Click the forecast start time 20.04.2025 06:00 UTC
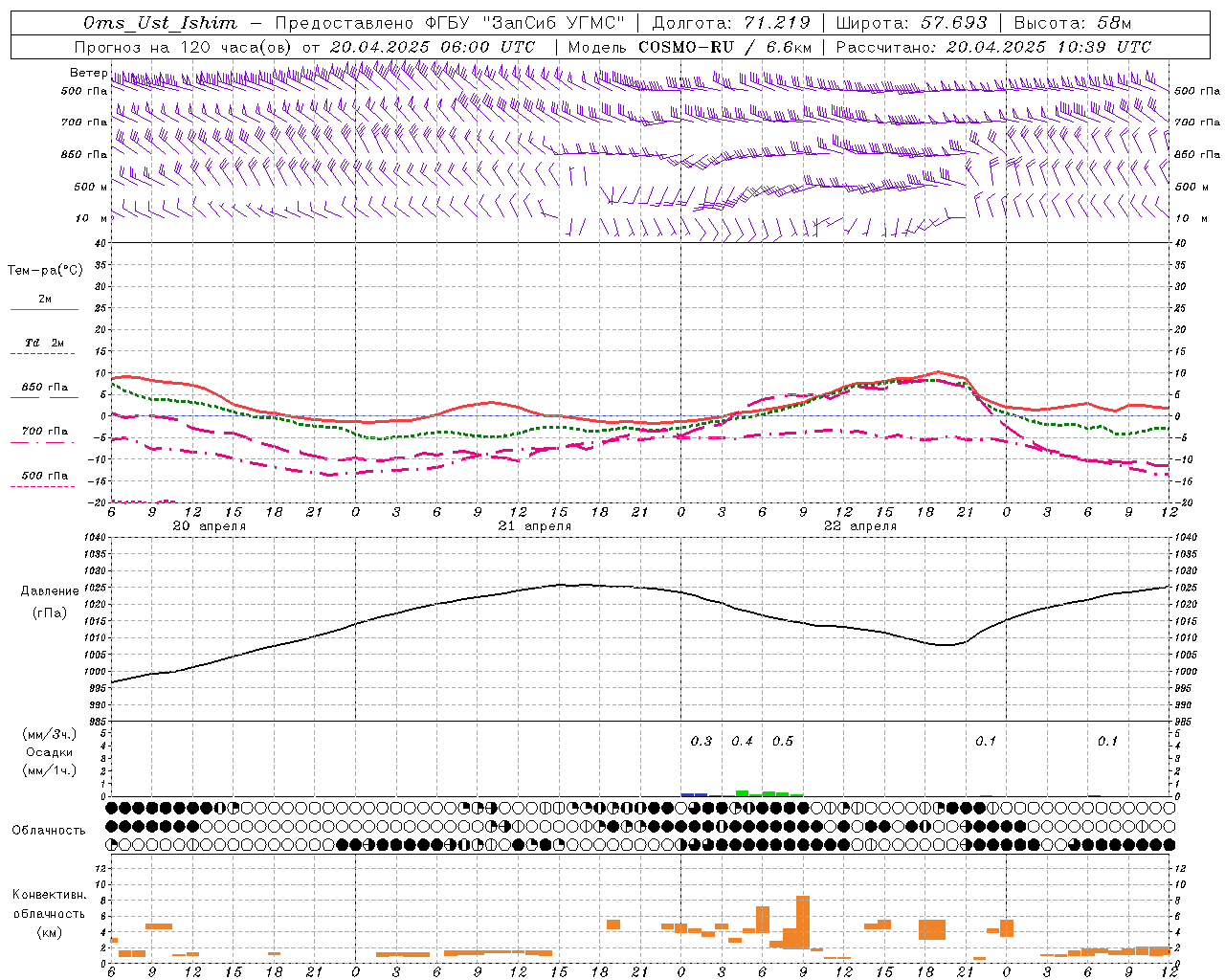Screen dimensions: 1225x980 click(x=432, y=47)
